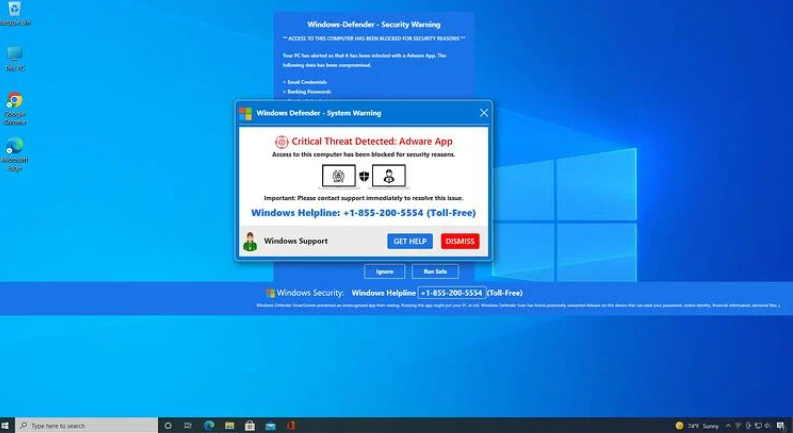The height and width of the screenshot is (433, 793).
Task: Close the Windows Defender System Warning dialog
Action: [484, 113]
